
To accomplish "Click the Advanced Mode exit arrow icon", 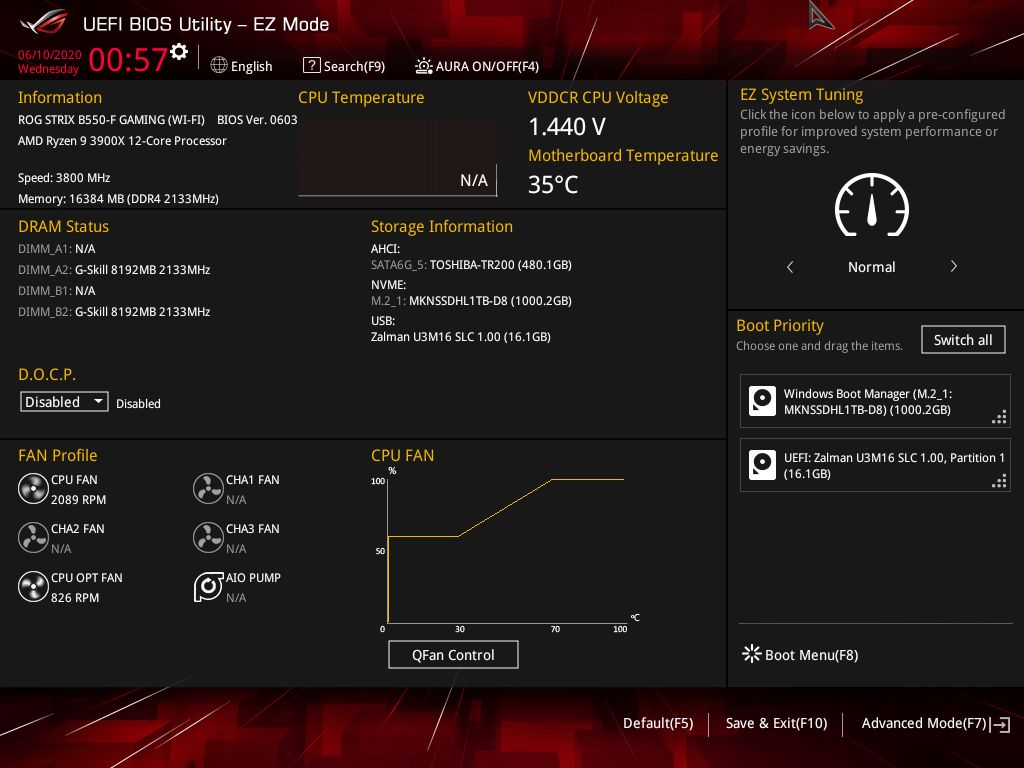I will tap(1000, 724).
